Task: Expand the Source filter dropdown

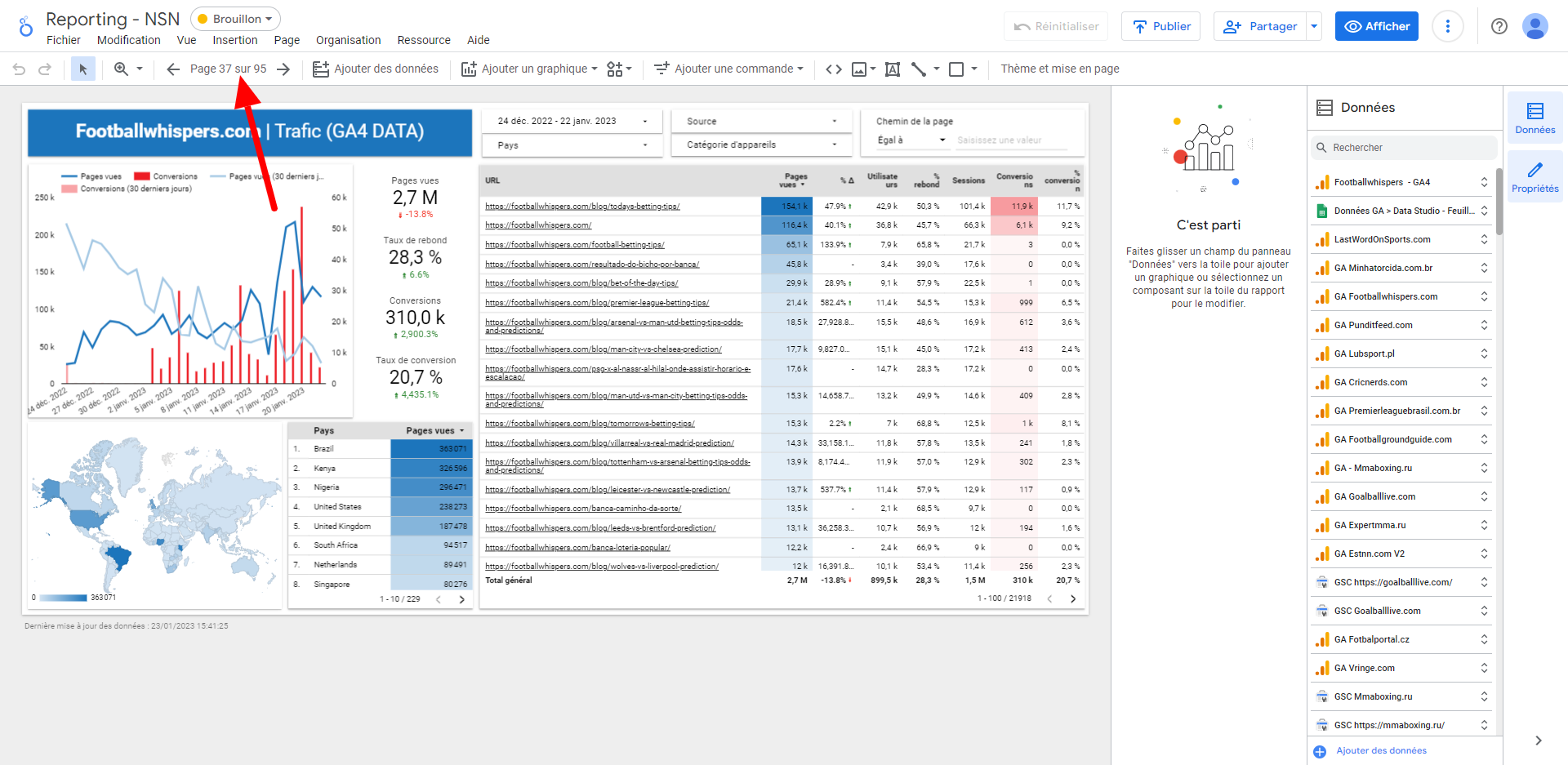Action: [761, 121]
